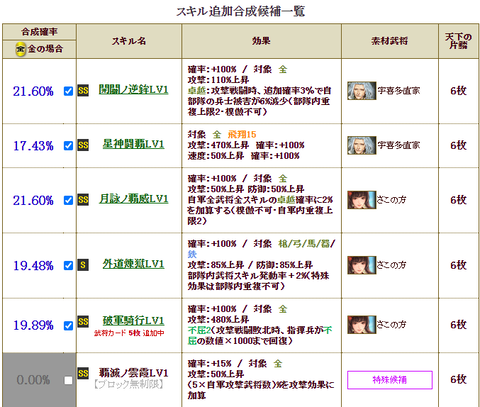The height and width of the screenshot is (407, 480).
Task: Click the SS badge beside 破軍騎行LV1
Action: click(83, 322)
